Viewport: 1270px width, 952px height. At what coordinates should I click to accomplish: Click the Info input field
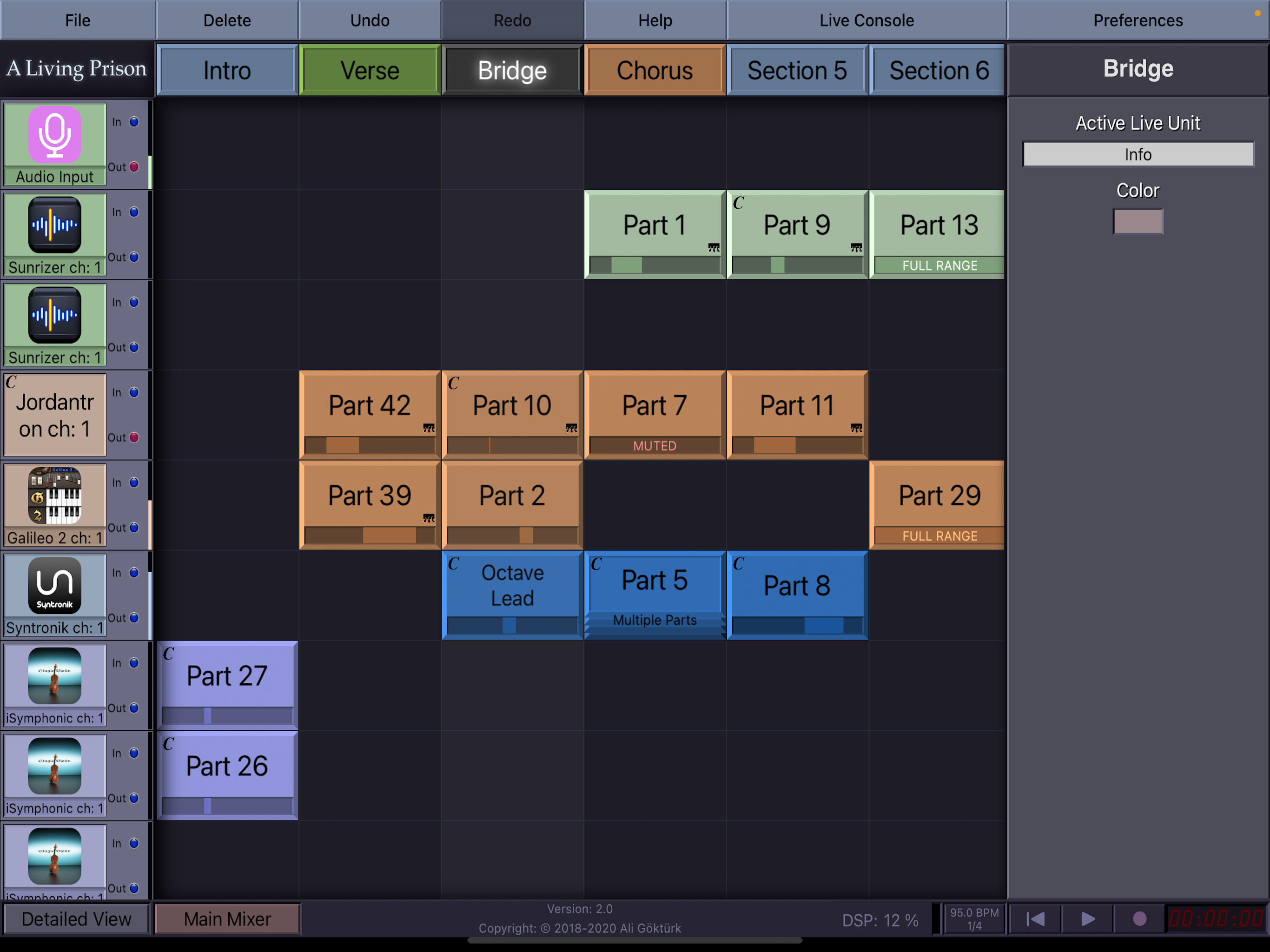[1138, 154]
